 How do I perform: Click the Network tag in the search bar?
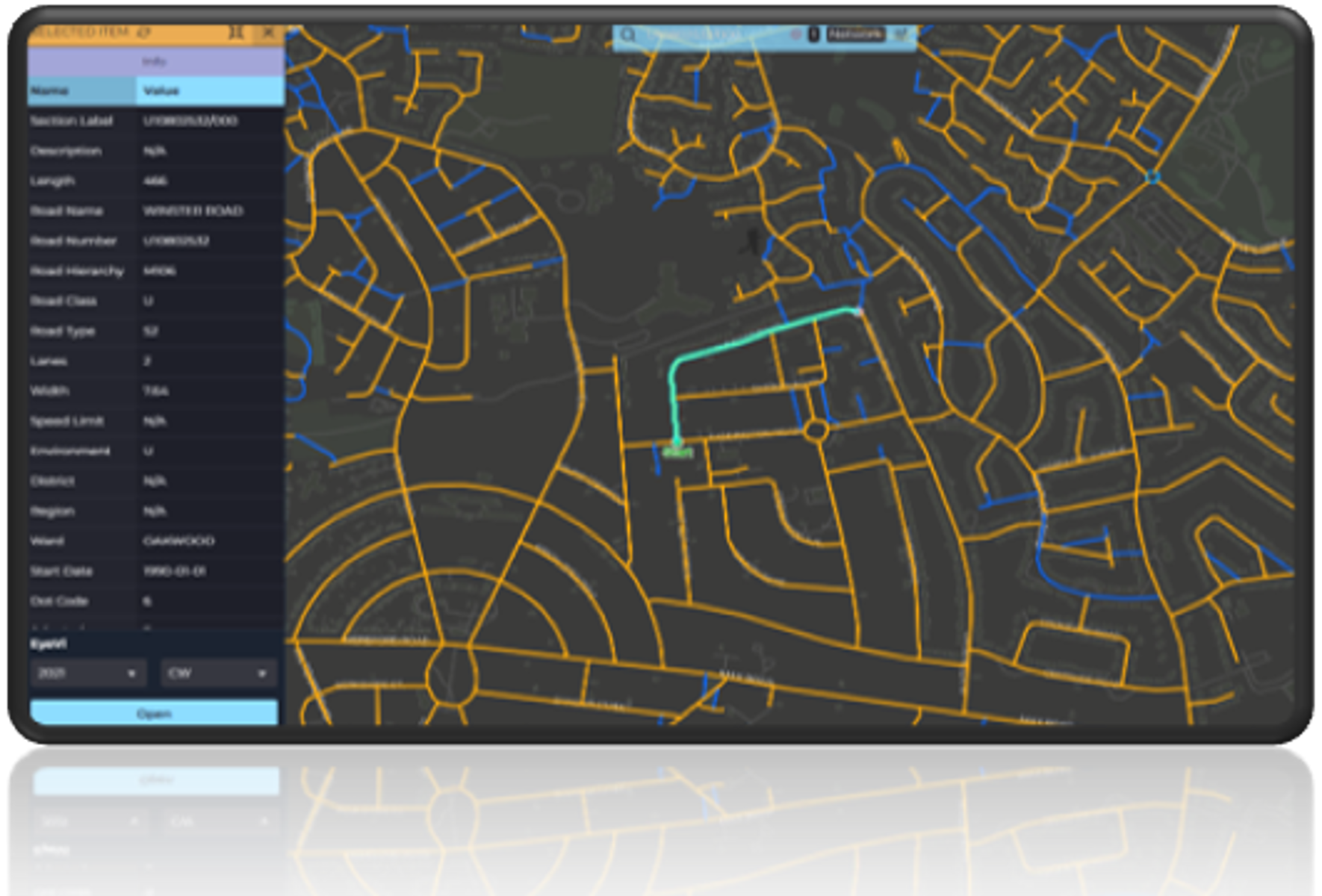(x=856, y=34)
